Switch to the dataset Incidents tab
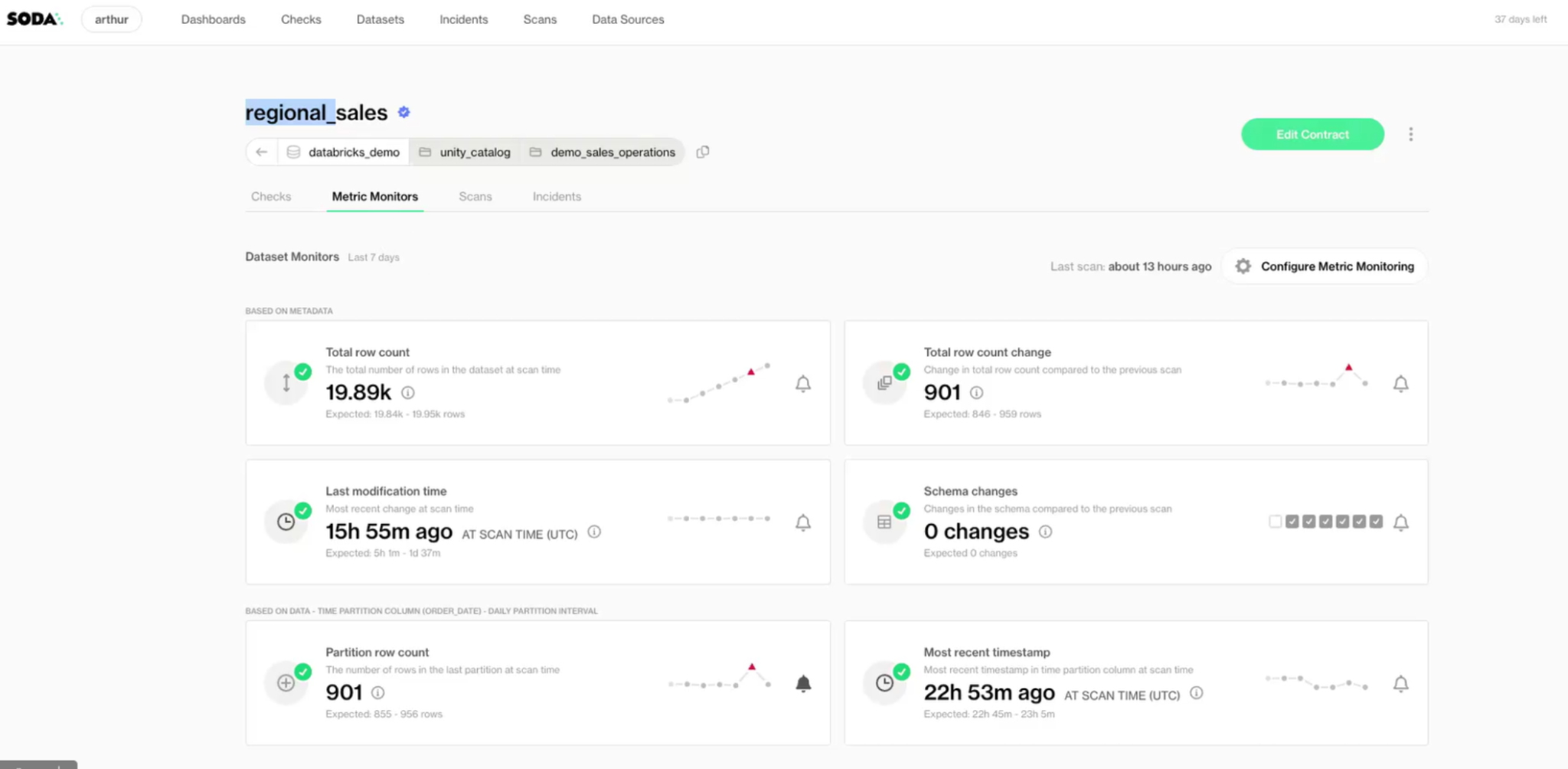 click(557, 197)
